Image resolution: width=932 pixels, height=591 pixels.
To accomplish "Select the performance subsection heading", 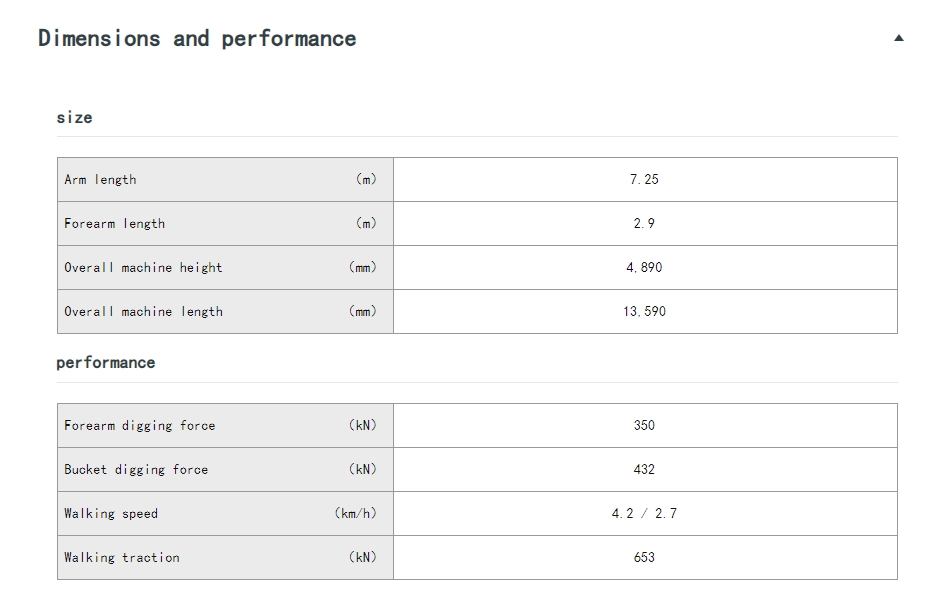I will [x=106, y=363].
